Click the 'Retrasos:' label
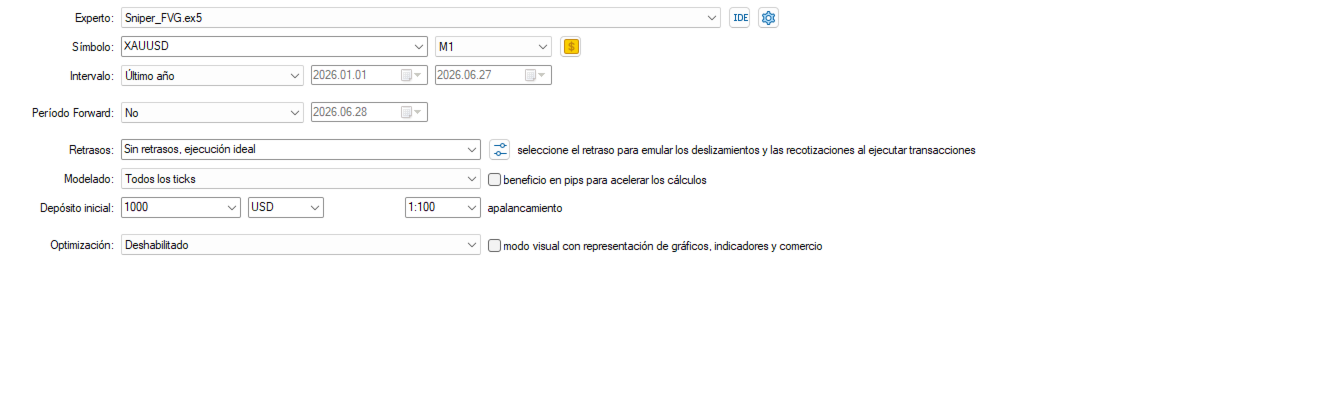The height and width of the screenshot is (394, 1329). coord(90,150)
